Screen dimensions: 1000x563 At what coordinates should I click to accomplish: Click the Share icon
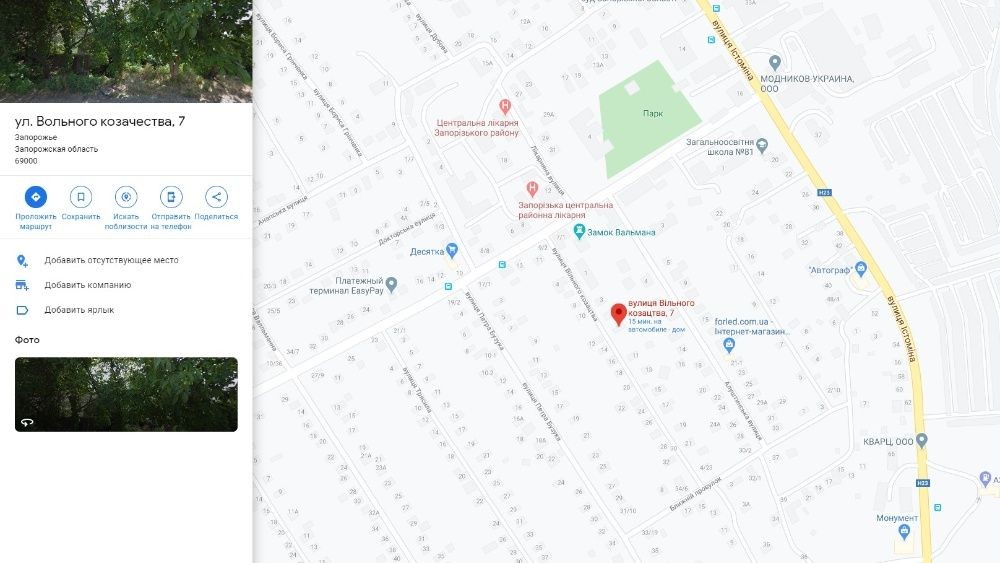tap(216, 197)
